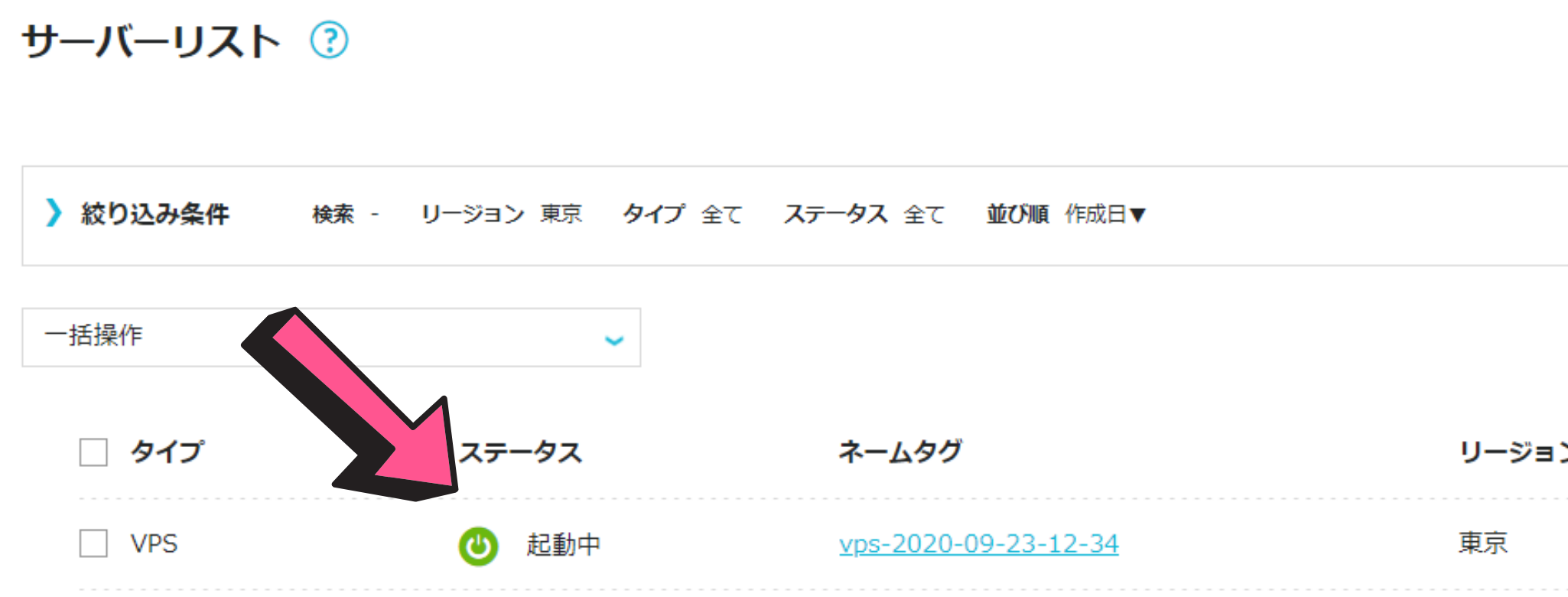The height and width of the screenshot is (597, 1568).
Task: Click the 一括操作 dropdown arrow
Action: 614,340
